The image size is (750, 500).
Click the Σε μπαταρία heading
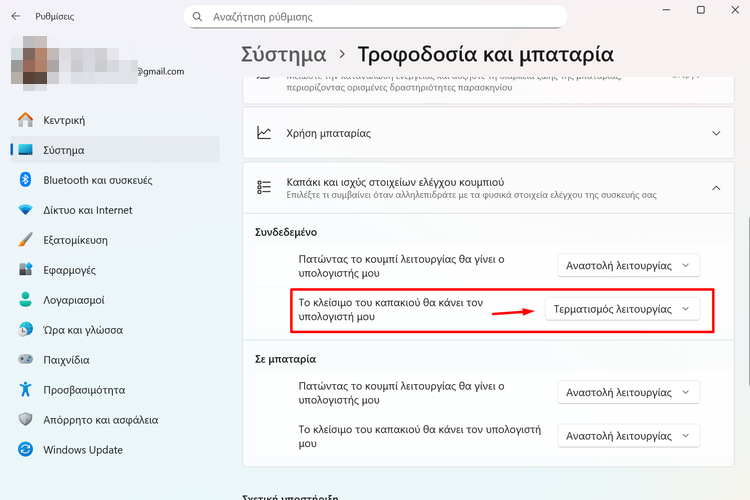tap(286, 359)
